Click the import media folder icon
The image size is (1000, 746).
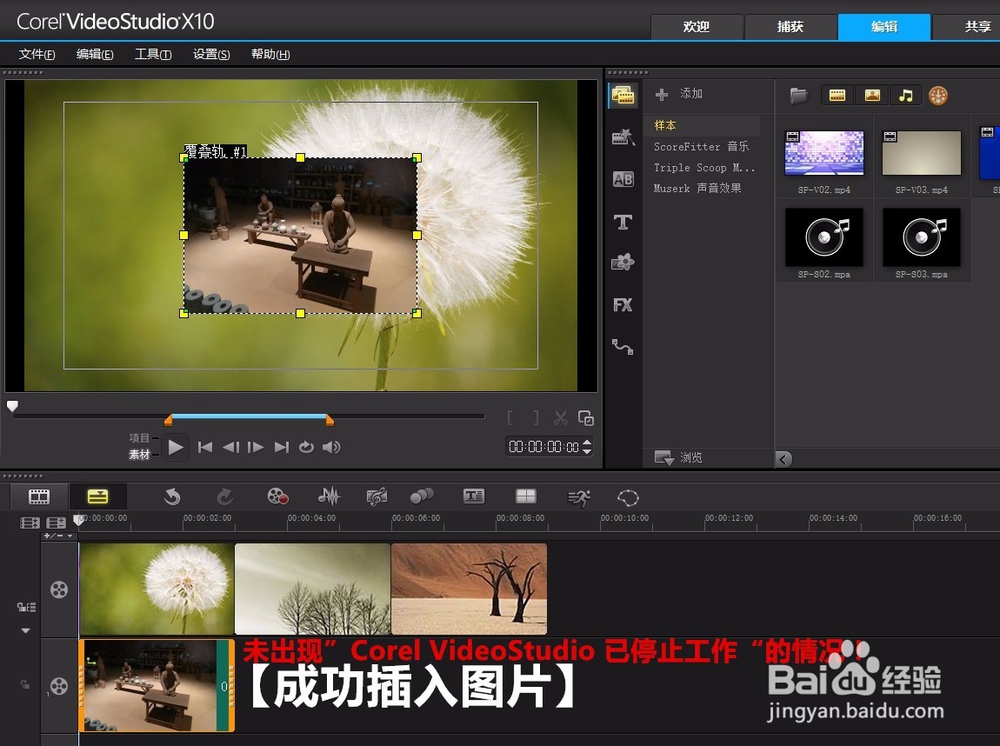798,96
